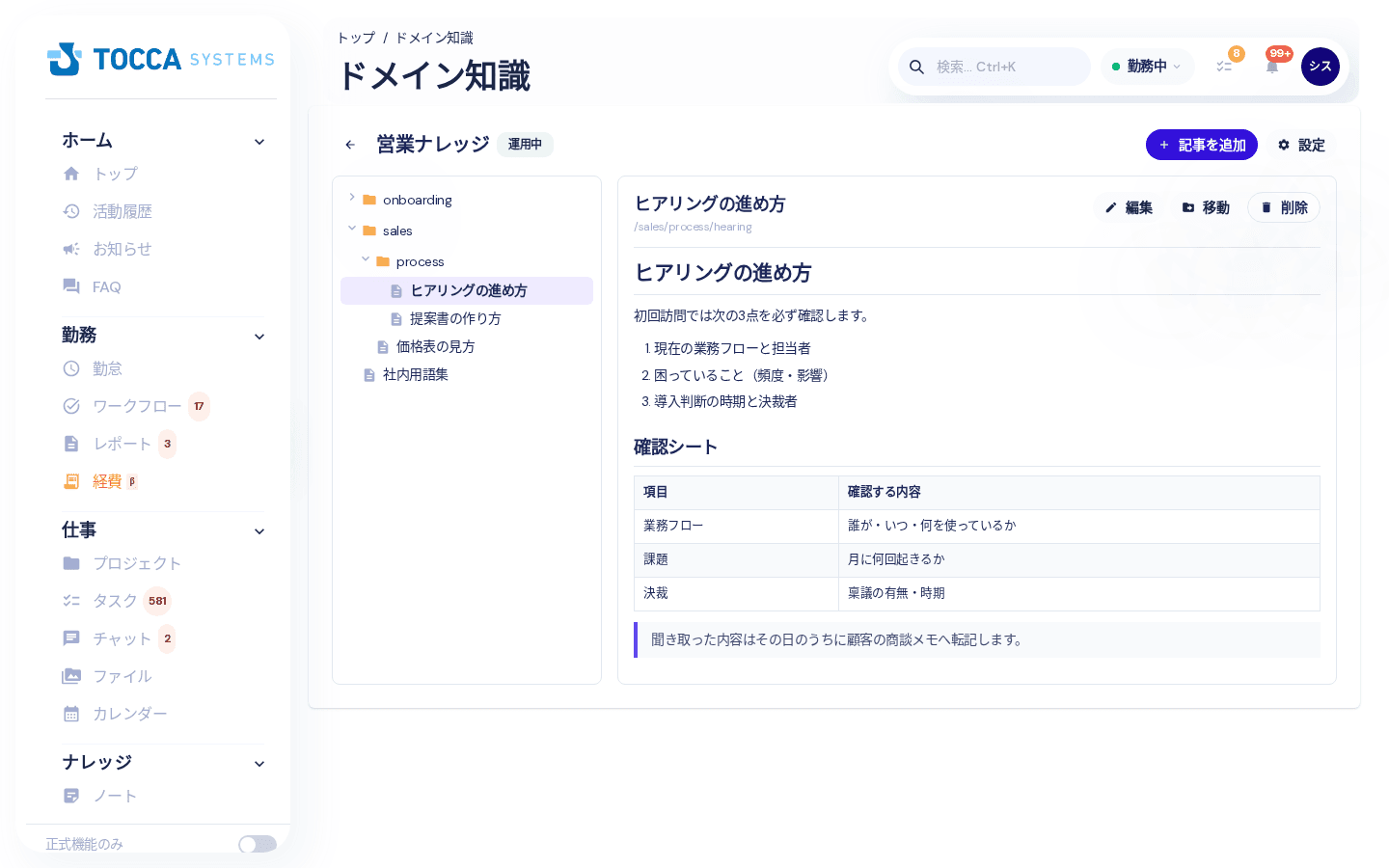
Task: Open ノート note icon
Action: (x=71, y=796)
